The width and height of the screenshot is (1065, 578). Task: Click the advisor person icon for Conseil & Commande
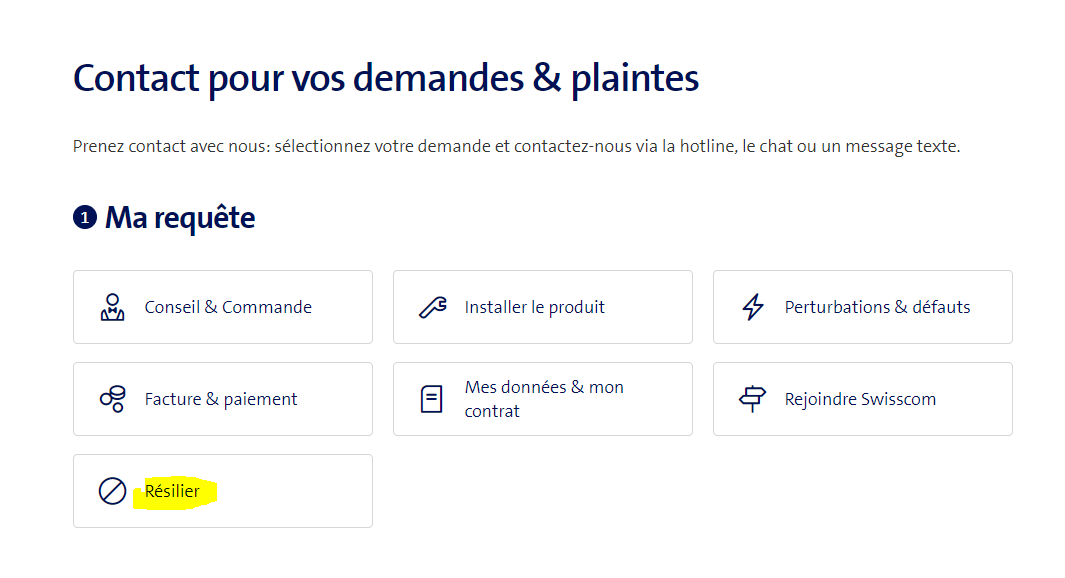point(113,307)
